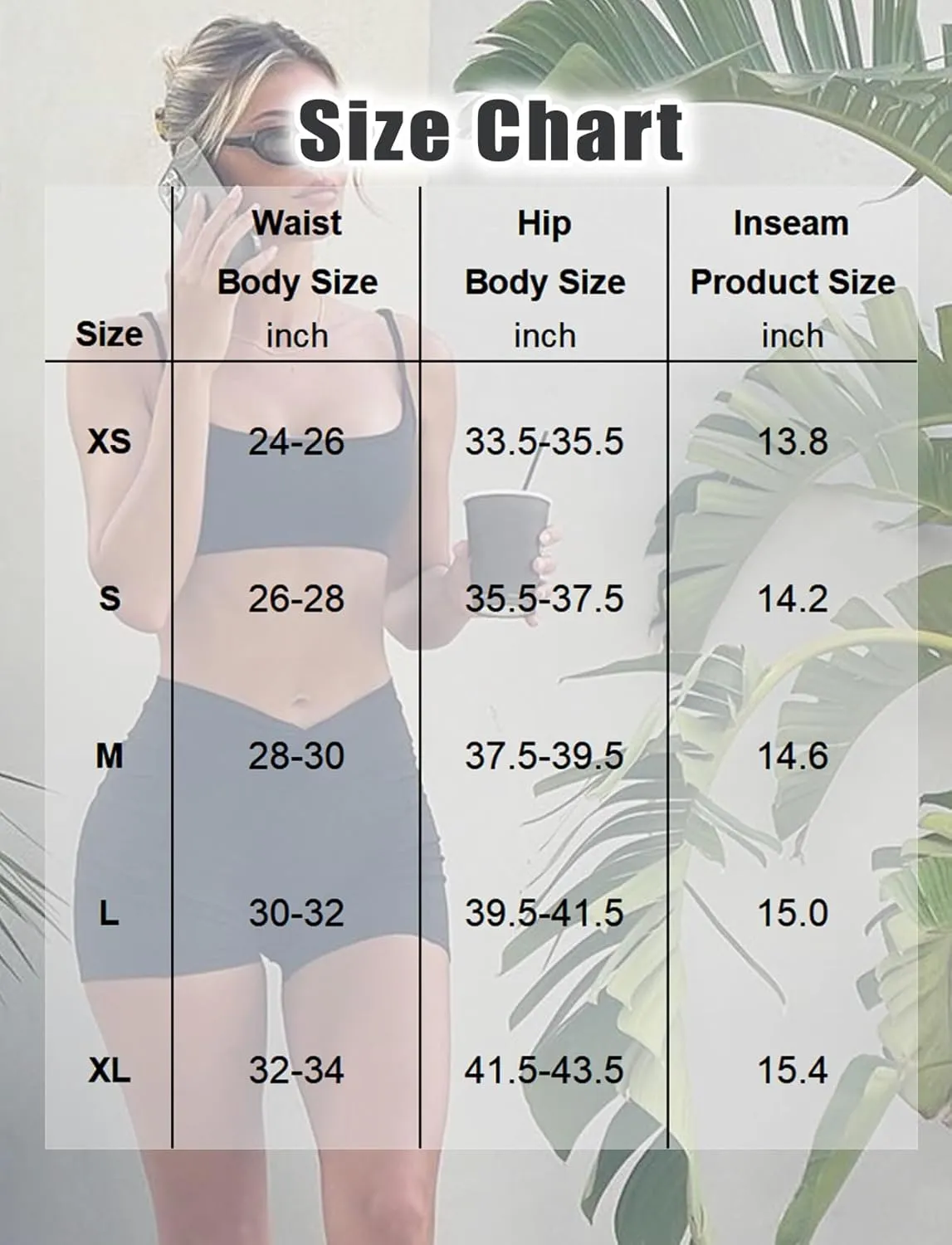This screenshot has height=1245, width=952.
Task: Click the XS size row label
Action: click(x=110, y=442)
